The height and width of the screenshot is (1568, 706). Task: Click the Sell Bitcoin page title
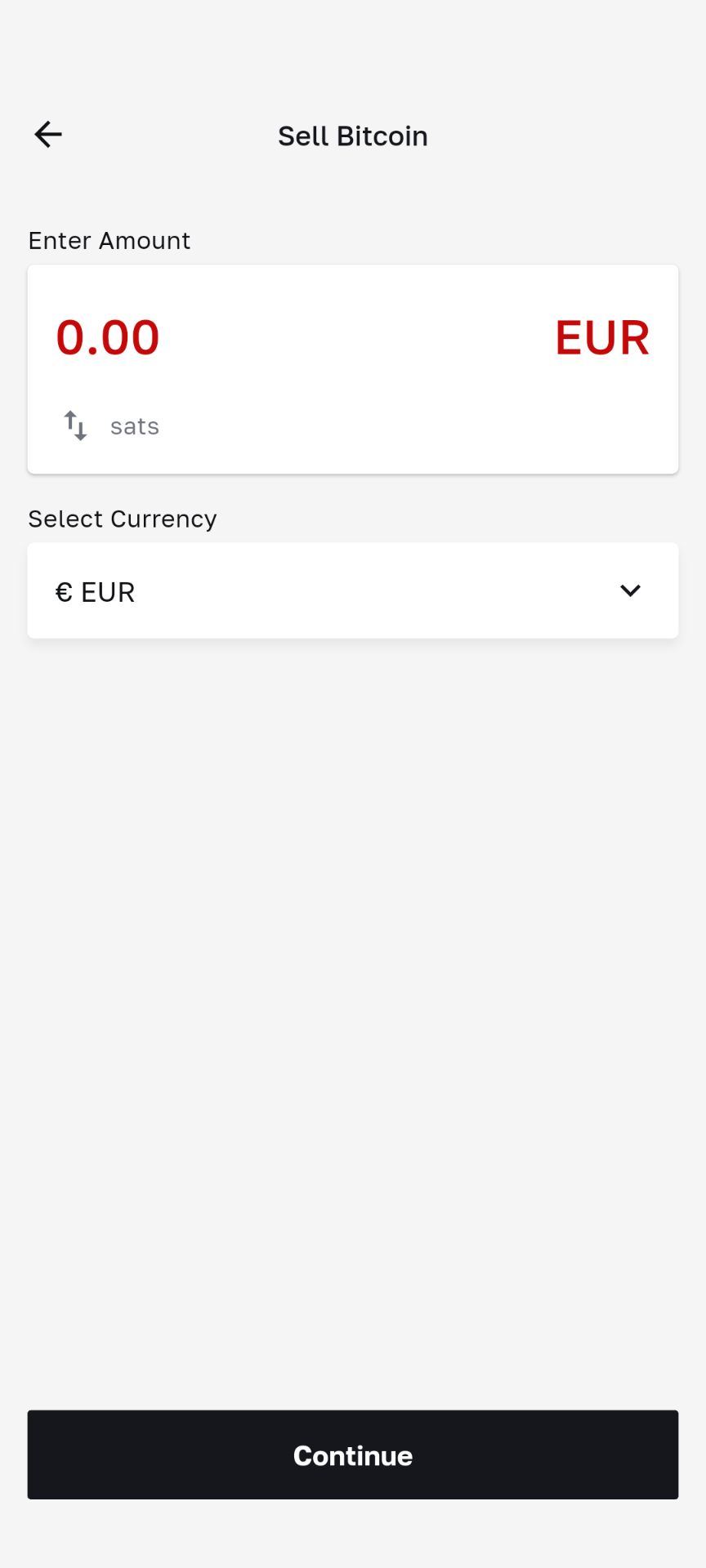(x=352, y=136)
